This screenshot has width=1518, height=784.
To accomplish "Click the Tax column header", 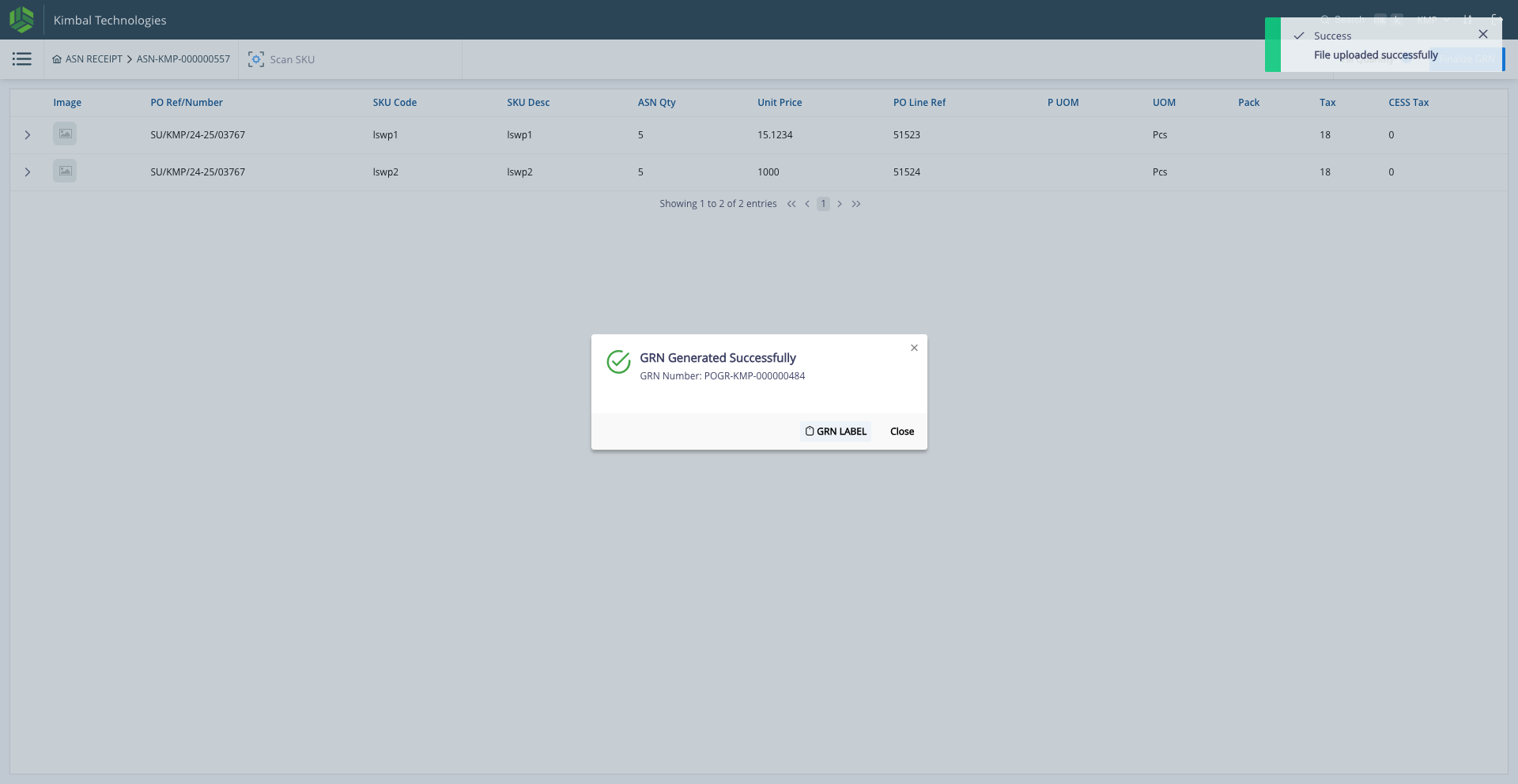I will 1327,103.
